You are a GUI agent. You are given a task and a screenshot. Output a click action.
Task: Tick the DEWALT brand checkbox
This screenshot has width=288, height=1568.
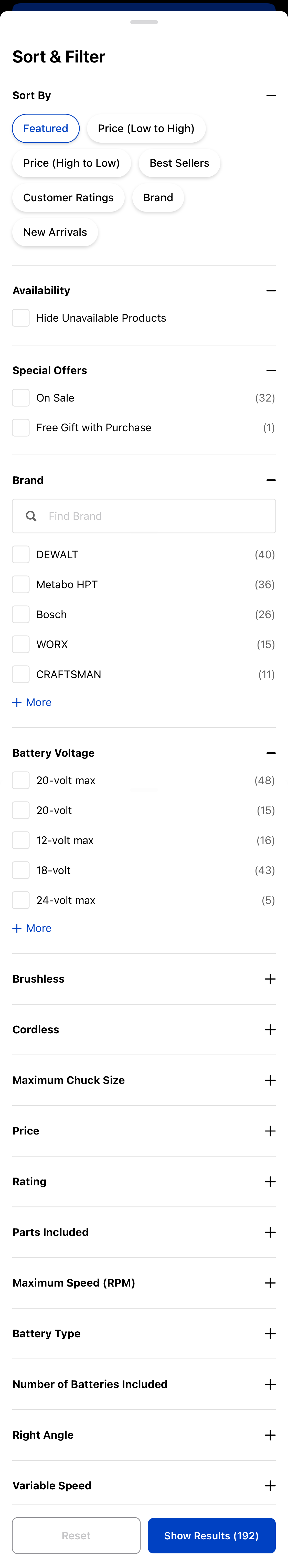21,554
